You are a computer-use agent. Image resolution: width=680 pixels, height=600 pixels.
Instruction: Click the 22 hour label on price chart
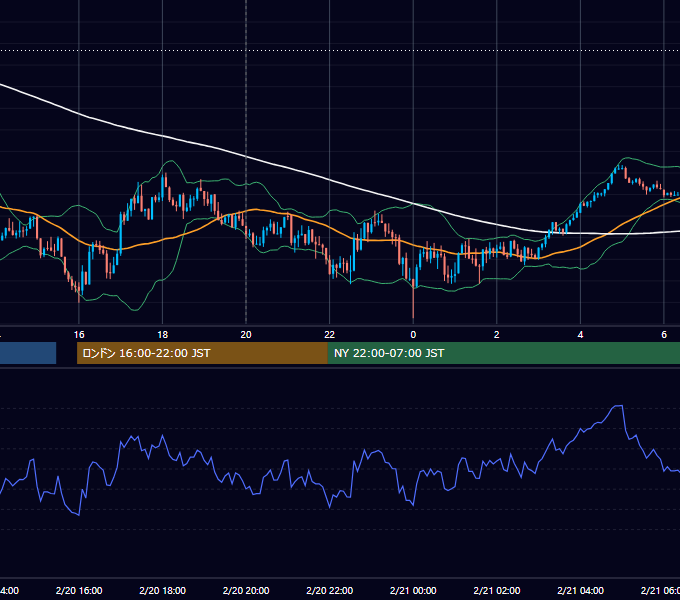330,335
